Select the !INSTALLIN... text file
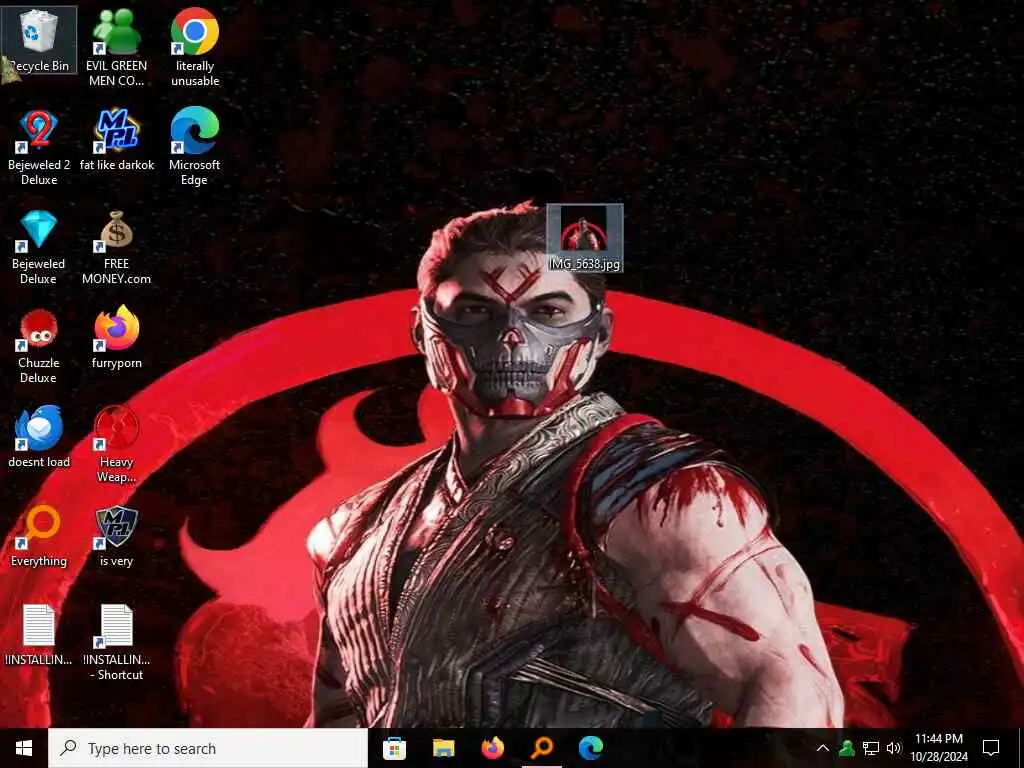Viewport: 1024px width, 768px height. point(39,635)
